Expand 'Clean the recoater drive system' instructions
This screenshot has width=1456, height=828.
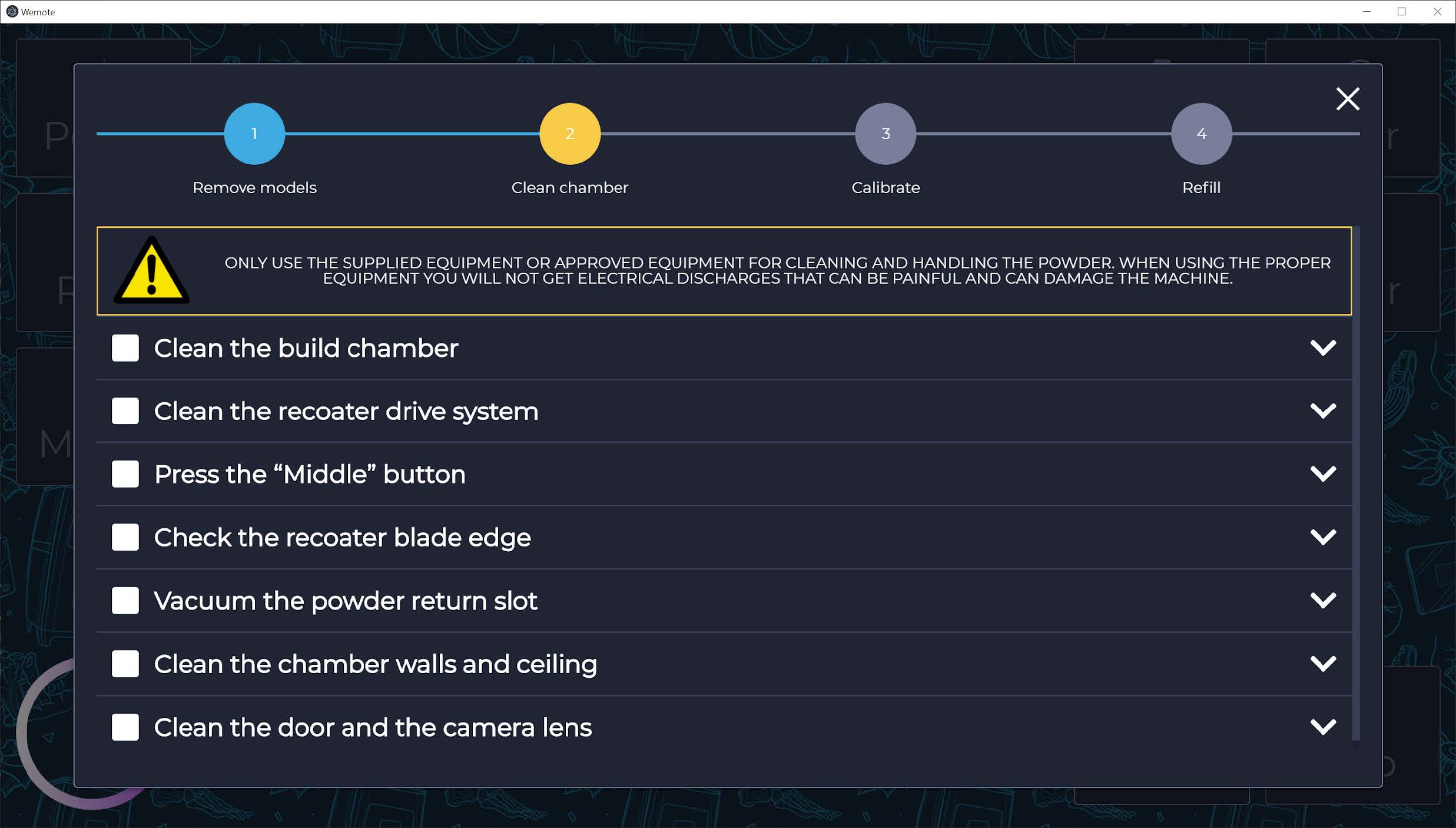[x=1324, y=411]
